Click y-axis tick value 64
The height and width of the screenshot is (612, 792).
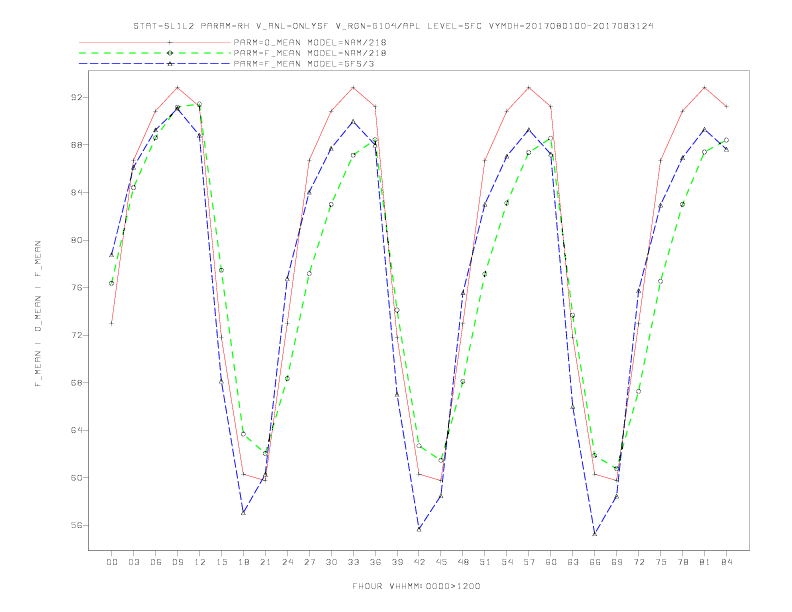click(x=76, y=430)
